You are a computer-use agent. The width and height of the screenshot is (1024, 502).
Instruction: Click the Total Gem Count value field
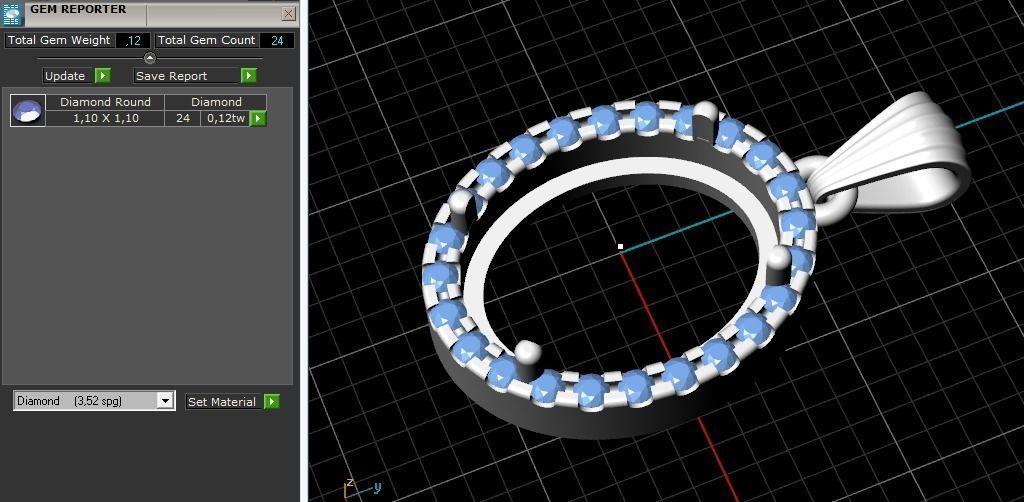point(277,40)
